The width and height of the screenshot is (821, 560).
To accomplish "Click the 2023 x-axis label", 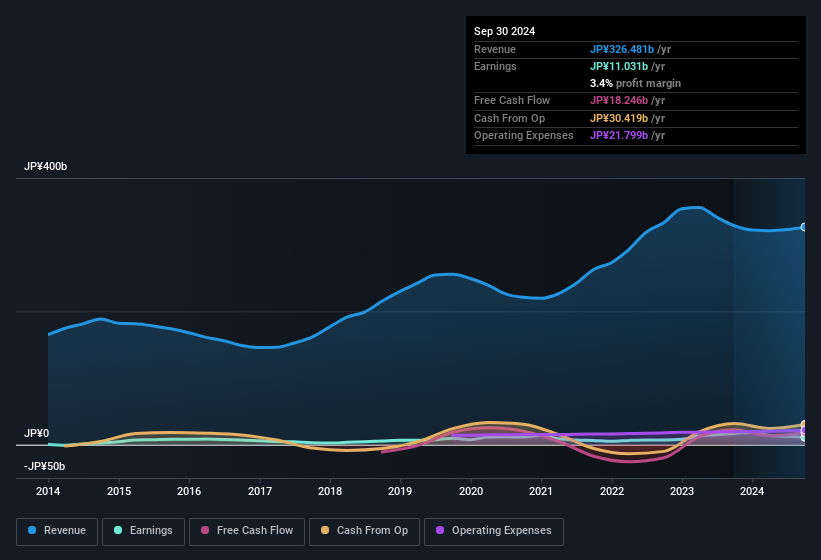I will click(x=682, y=491).
